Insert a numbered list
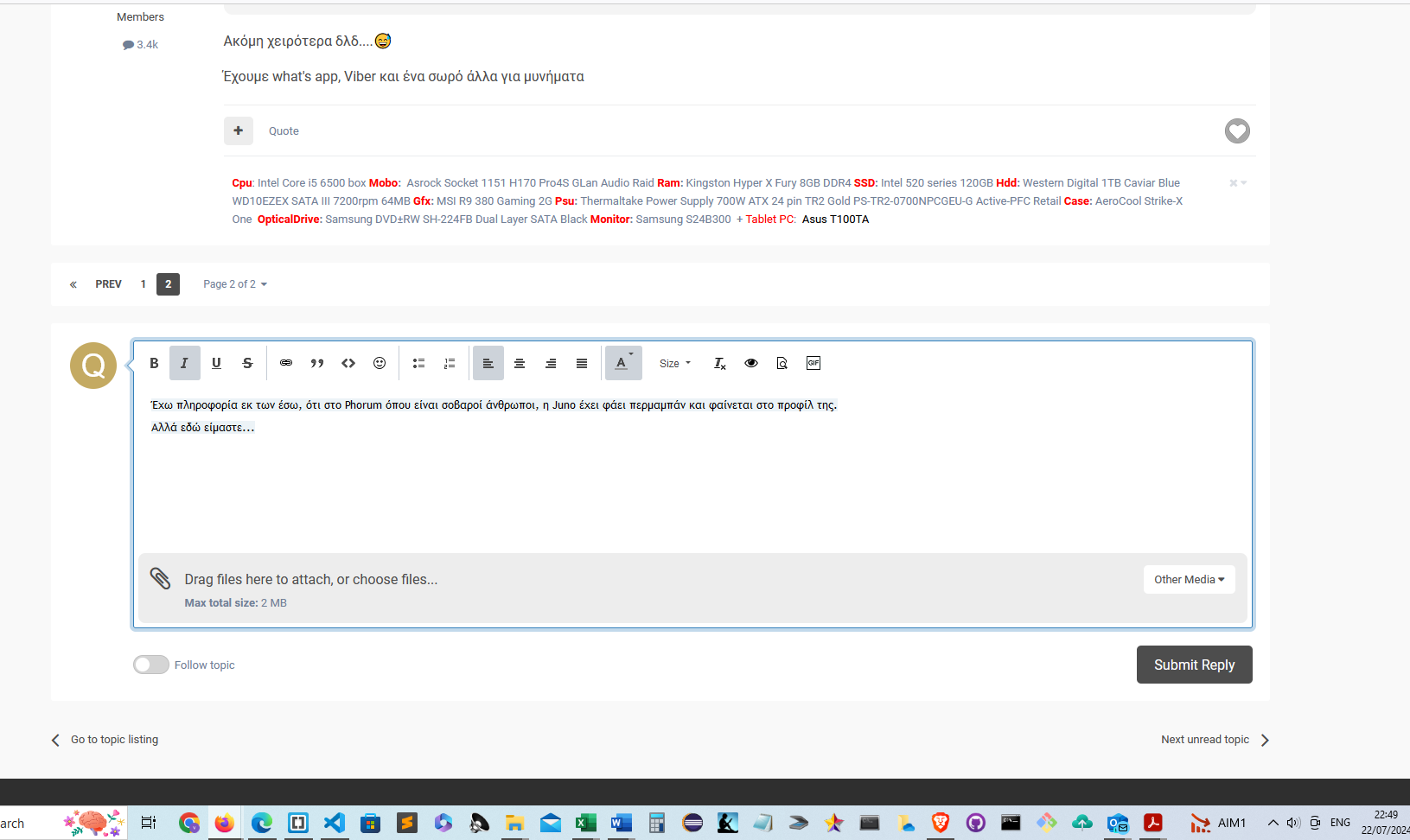 450,363
